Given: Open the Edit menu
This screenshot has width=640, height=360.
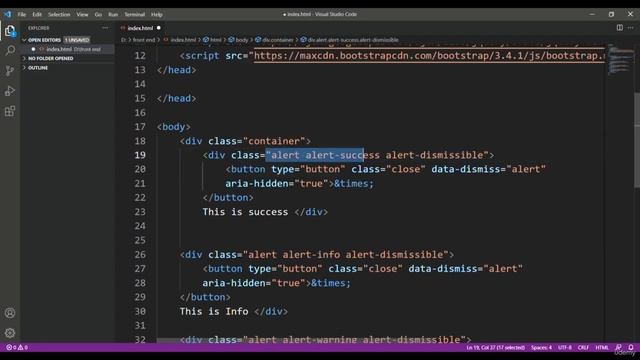Looking at the screenshot, I should (x=37, y=14).
